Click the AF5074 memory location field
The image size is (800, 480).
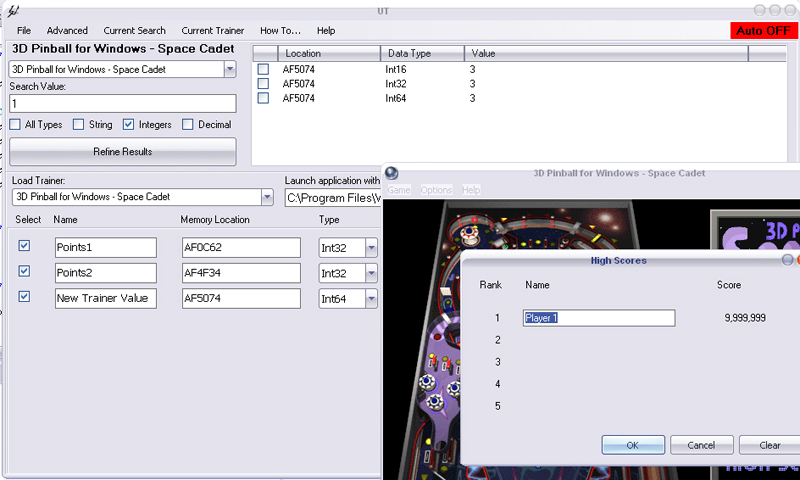click(x=241, y=298)
